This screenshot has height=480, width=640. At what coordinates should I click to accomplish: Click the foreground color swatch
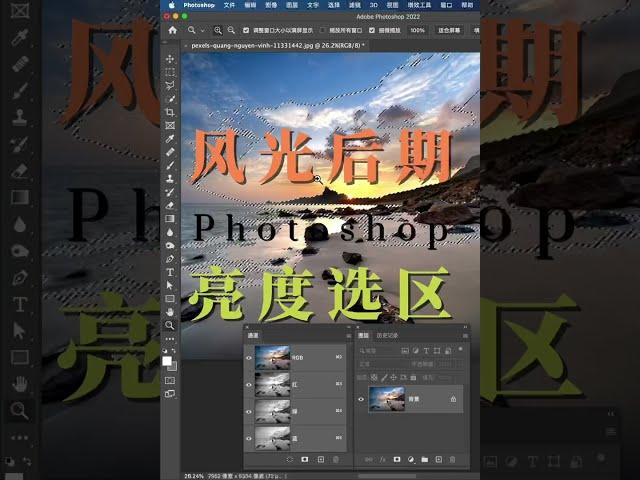(x=167, y=361)
